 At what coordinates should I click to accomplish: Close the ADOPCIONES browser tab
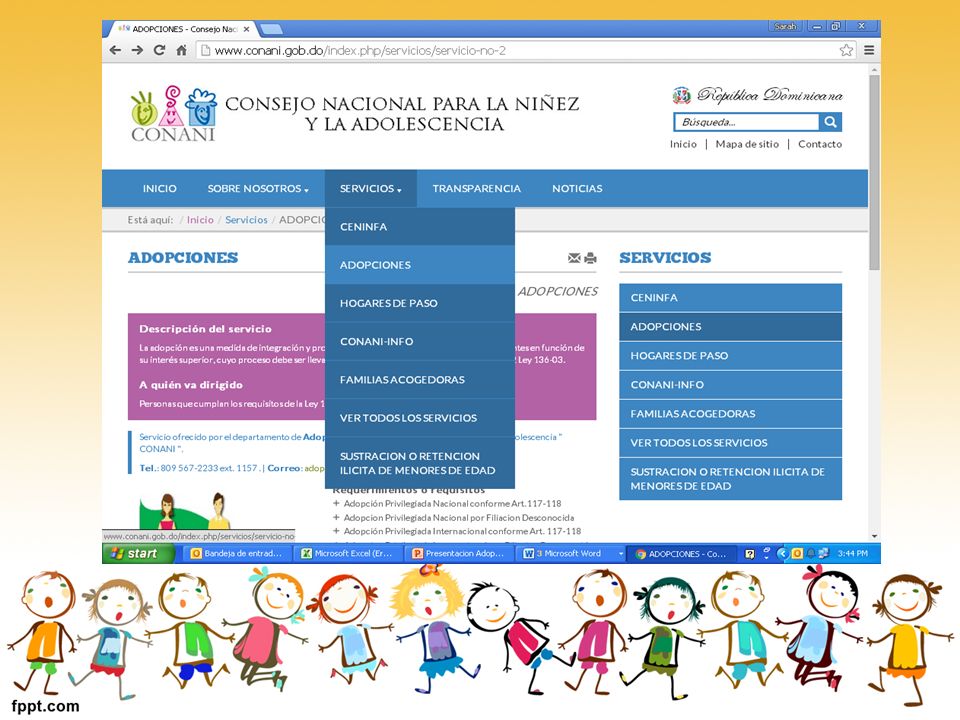tap(246, 29)
